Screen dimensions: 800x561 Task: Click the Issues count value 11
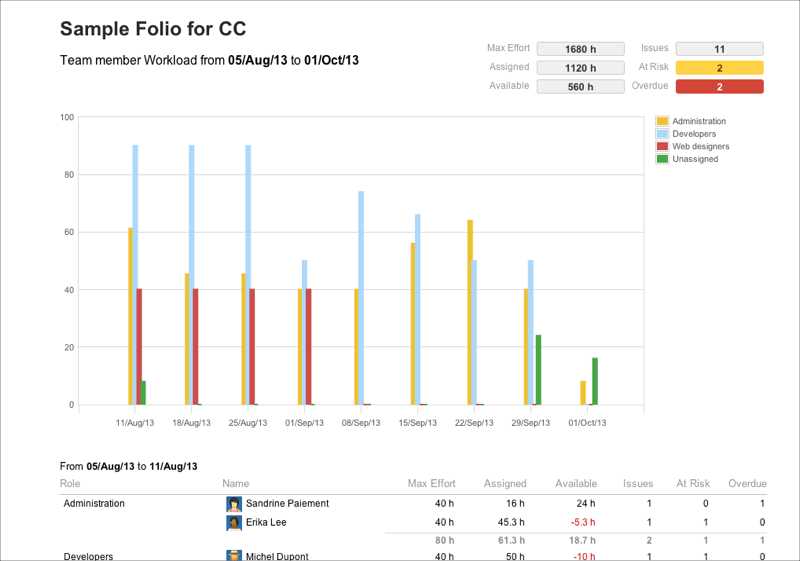tap(720, 49)
